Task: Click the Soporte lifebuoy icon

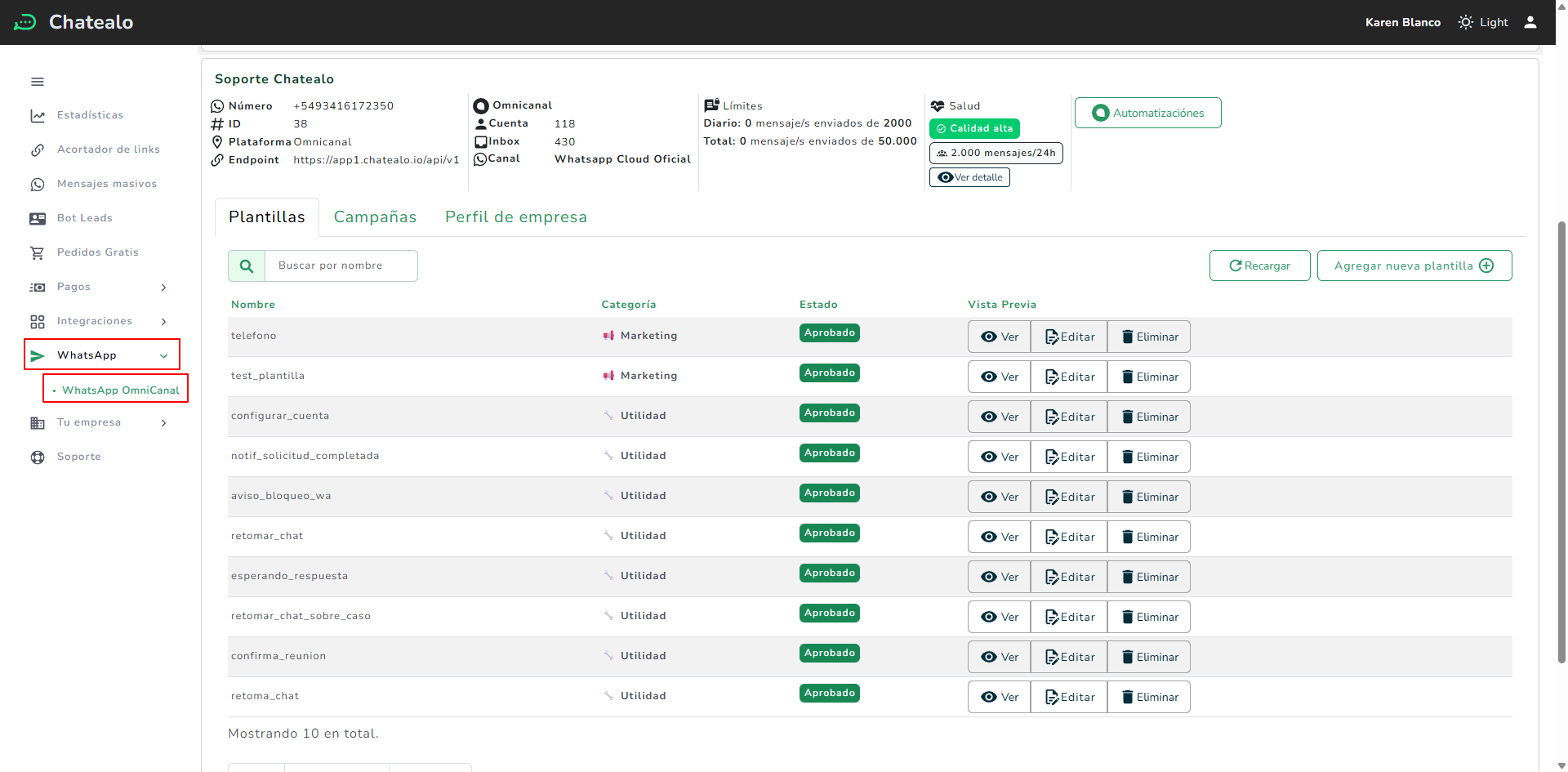Action: point(38,457)
